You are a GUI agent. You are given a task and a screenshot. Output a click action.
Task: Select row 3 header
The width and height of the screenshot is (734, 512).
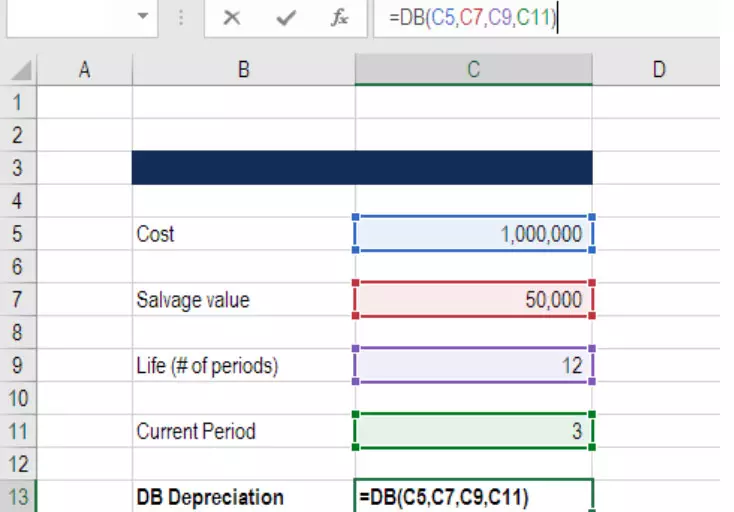point(18,168)
